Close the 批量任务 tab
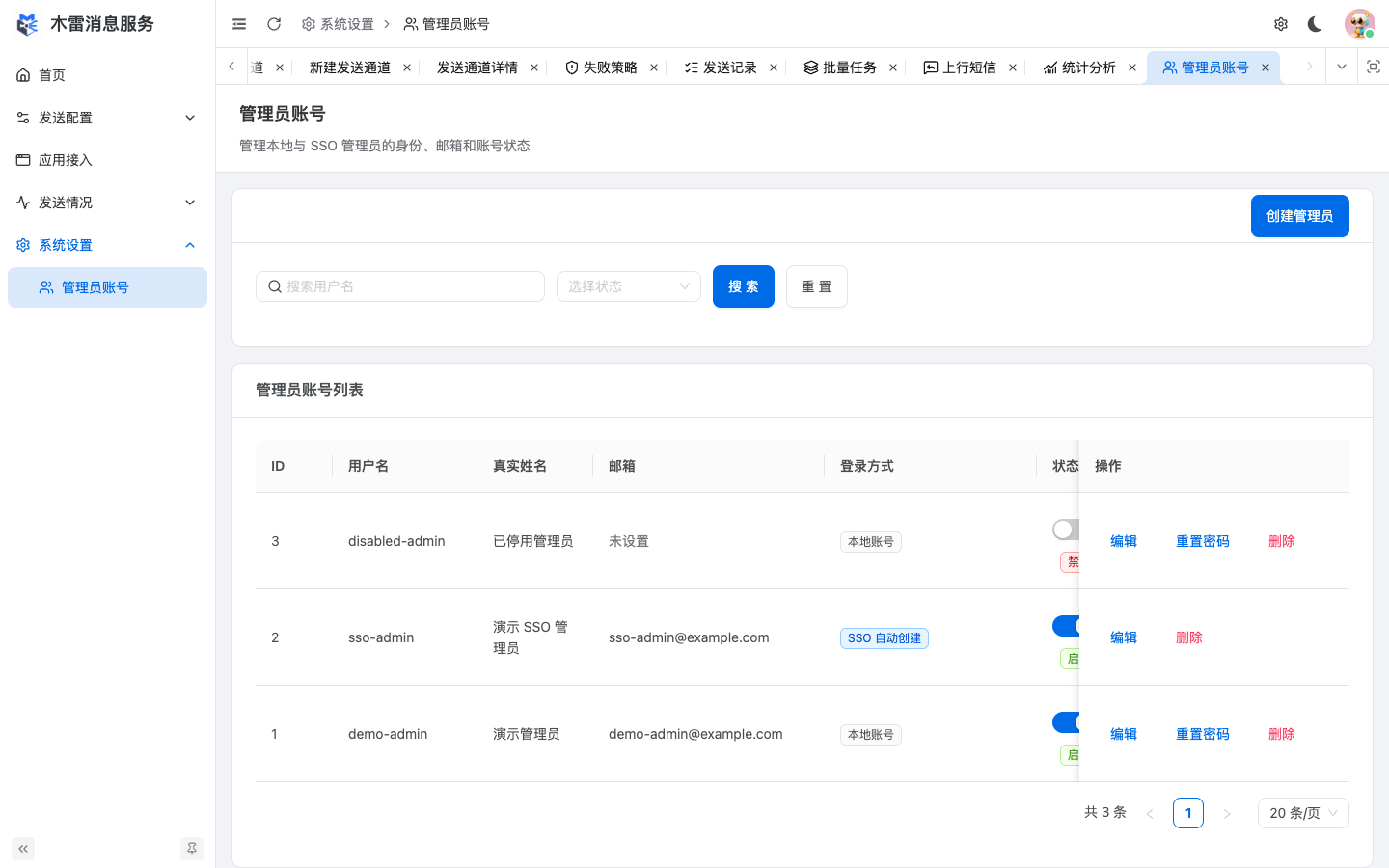 (893, 68)
